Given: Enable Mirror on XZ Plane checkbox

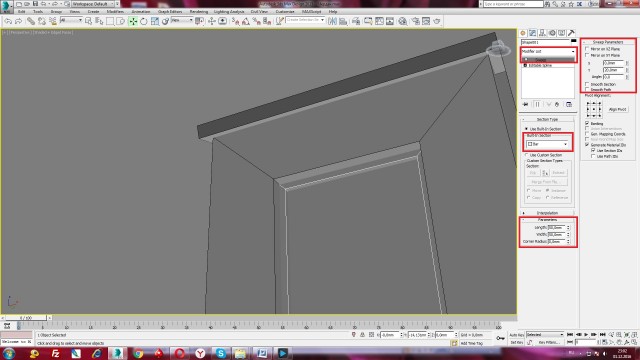Looking at the screenshot, I should [587, 49].
